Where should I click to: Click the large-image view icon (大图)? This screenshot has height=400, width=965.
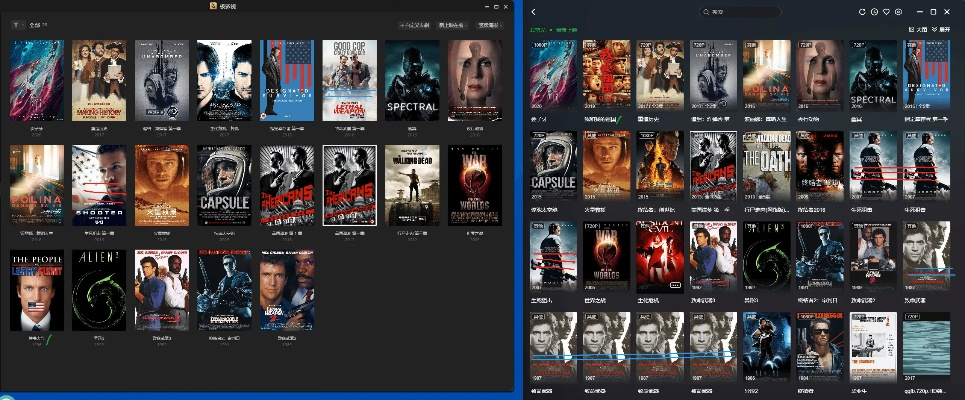917,30
